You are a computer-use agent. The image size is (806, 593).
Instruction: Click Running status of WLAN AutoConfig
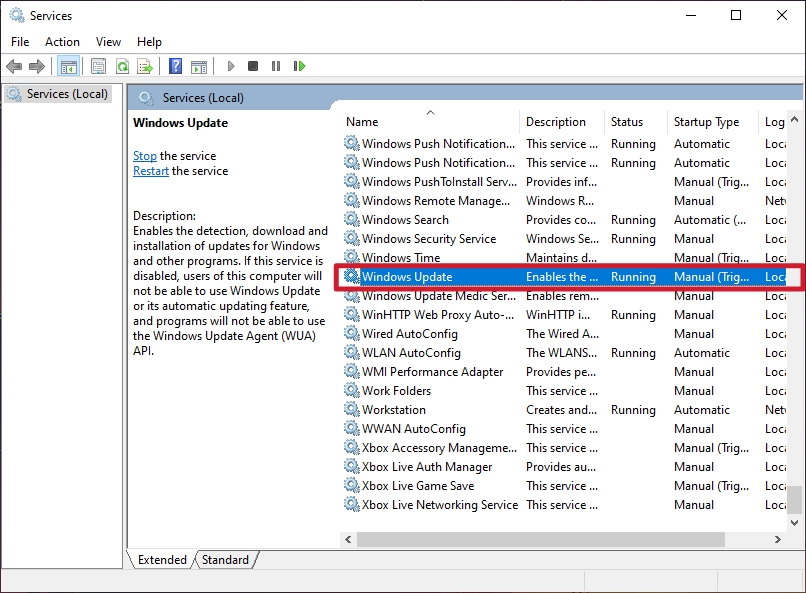coord(633,353)
